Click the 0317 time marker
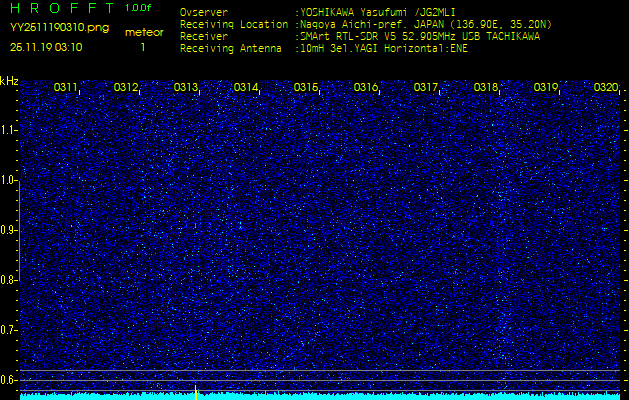Image resolution: width=629 pixels, height=400 pixels. [426, 88]
